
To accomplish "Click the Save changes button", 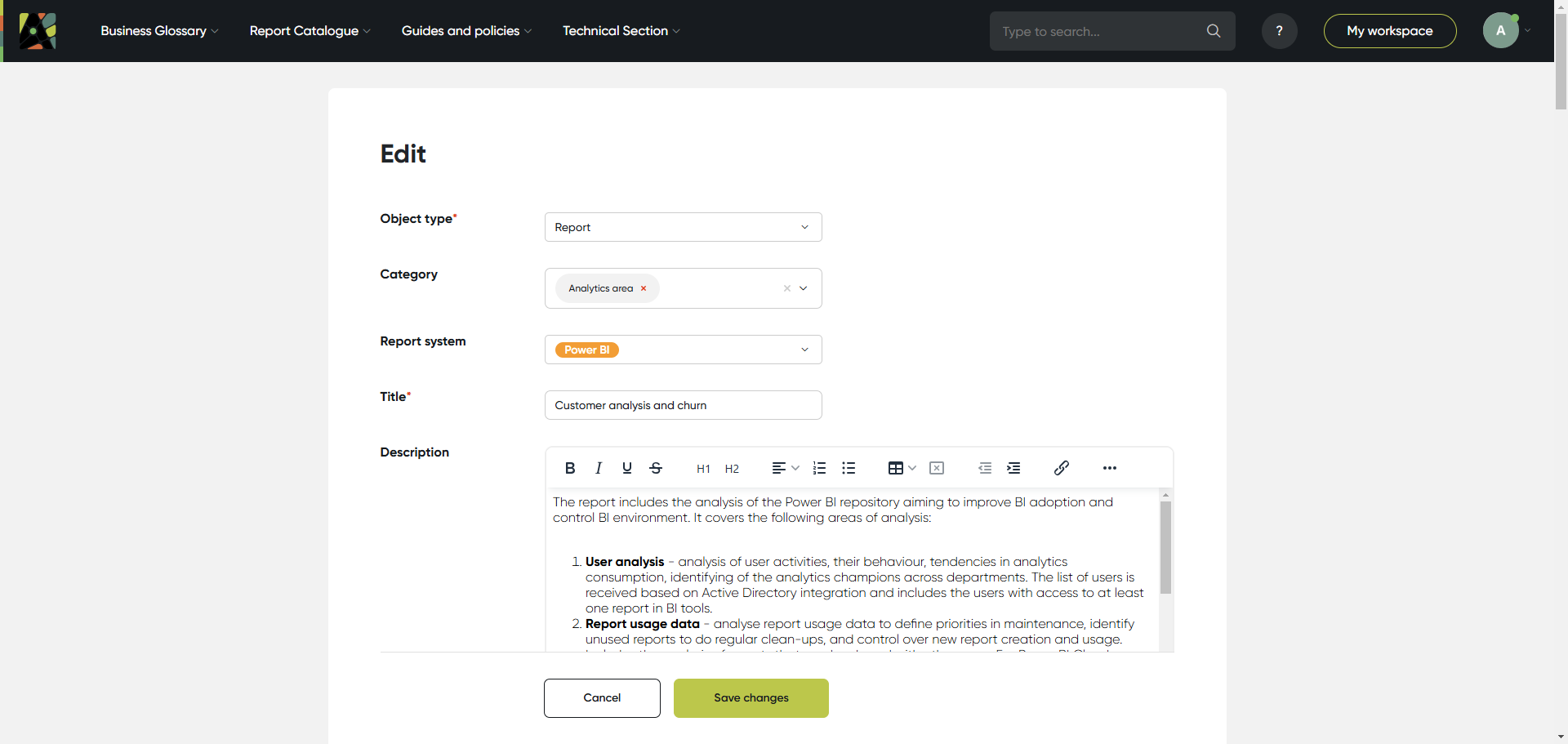I will (751, 698).
